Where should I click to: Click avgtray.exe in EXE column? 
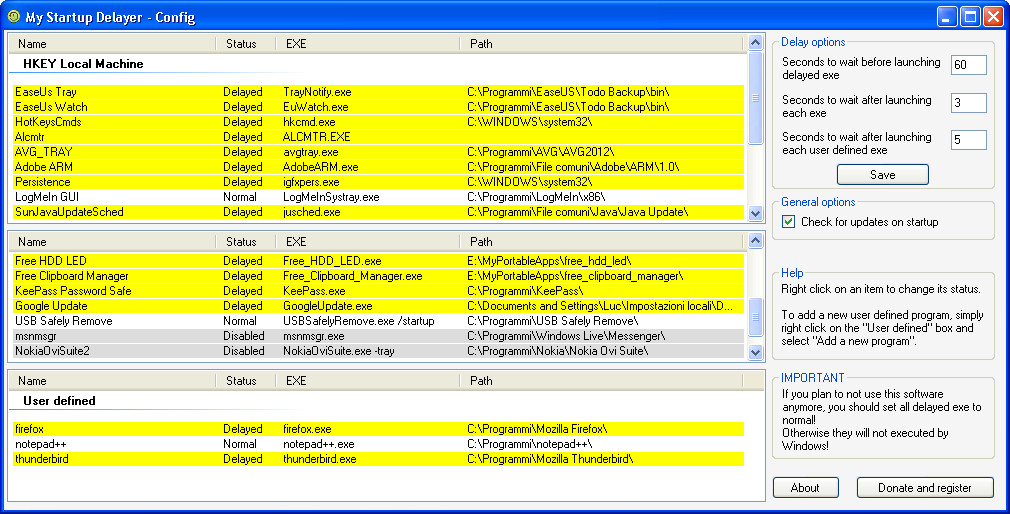(x=310, y=152)
